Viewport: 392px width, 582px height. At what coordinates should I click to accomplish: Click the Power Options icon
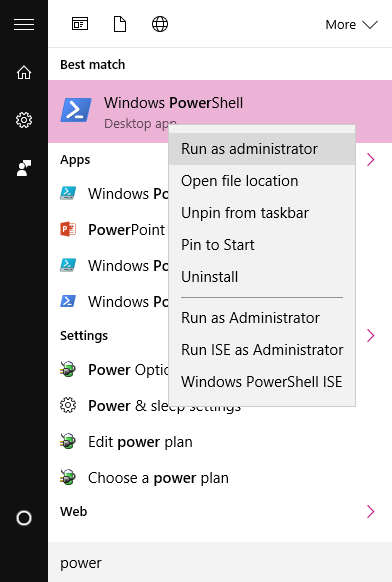(68, 369)
